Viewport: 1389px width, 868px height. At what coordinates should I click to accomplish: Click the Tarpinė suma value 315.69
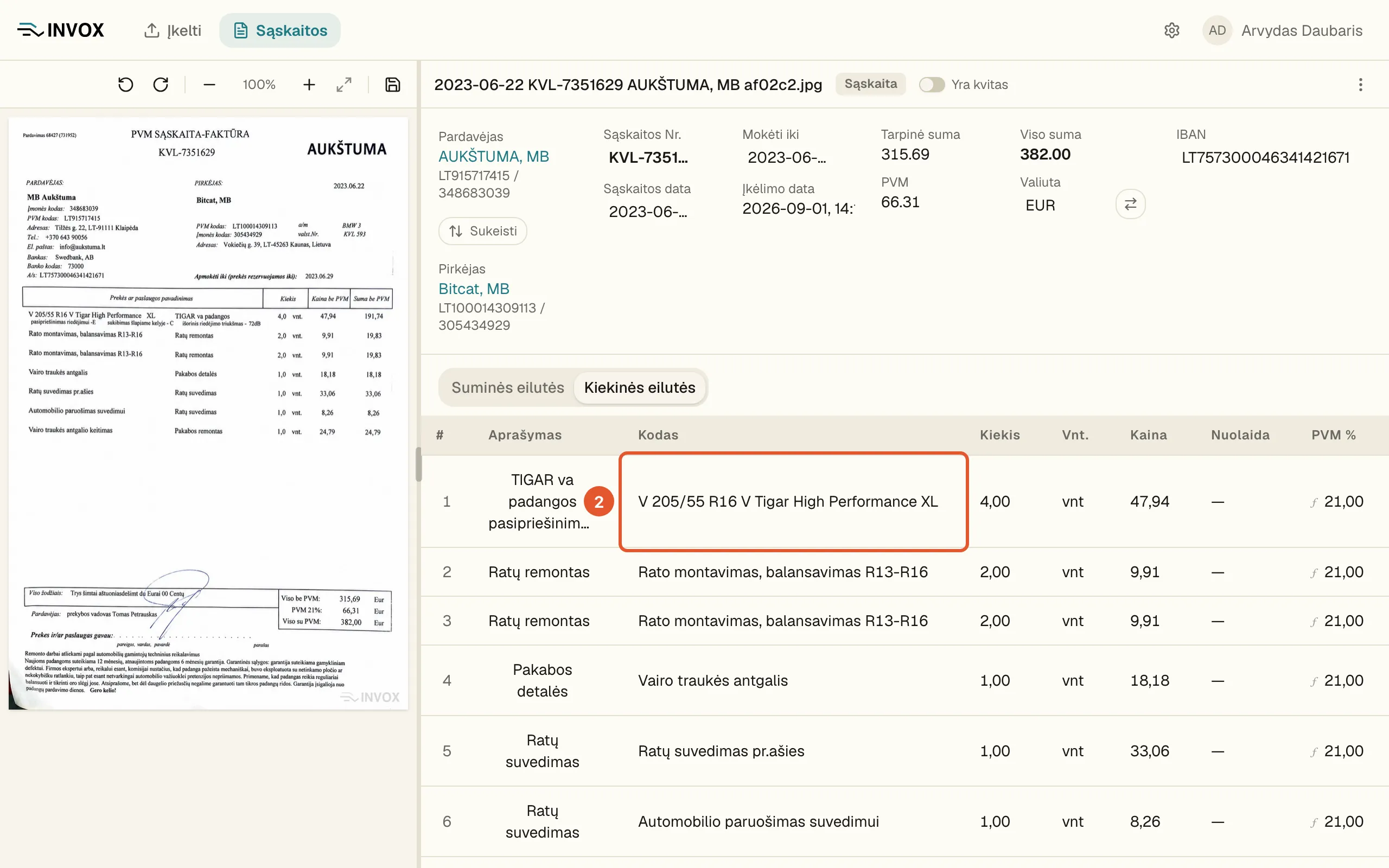[904, 154]
